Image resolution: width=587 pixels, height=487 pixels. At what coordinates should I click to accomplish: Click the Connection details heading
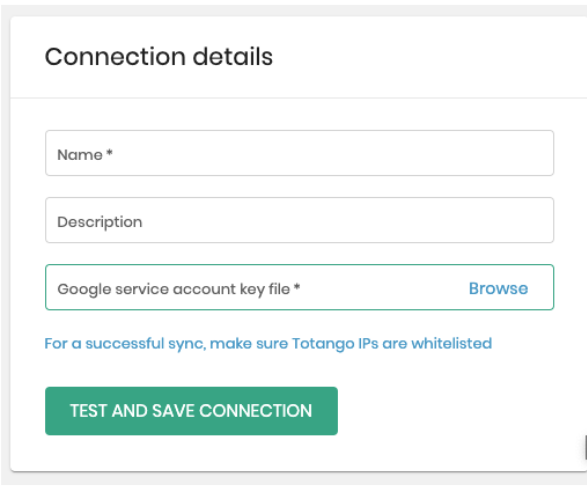tap(159, 57)
